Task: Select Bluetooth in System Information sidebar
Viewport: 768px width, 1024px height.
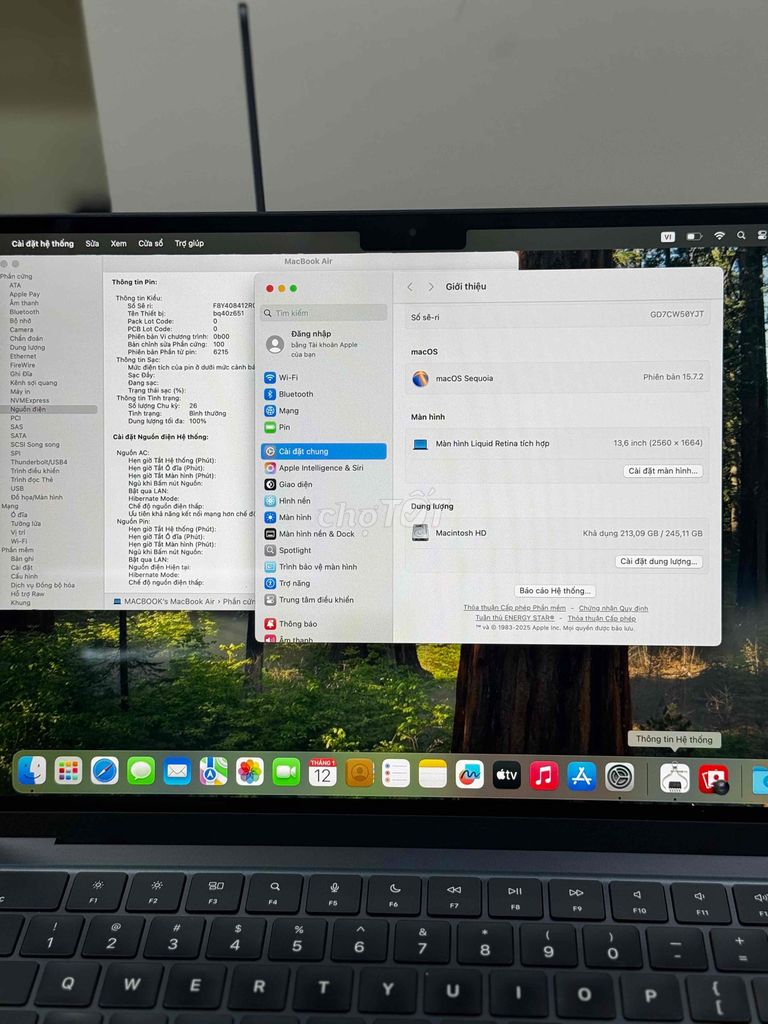Action: coord(24,312)
